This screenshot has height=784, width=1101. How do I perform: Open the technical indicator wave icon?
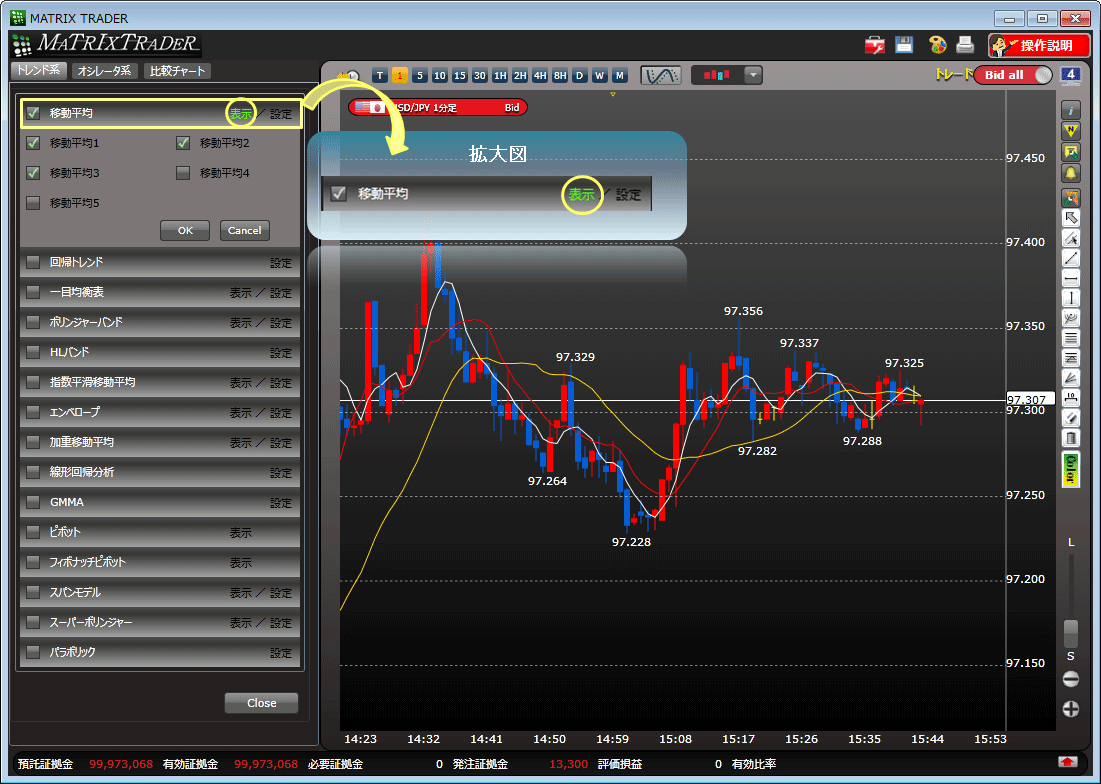pyautogui.click(x=661, y=75)
